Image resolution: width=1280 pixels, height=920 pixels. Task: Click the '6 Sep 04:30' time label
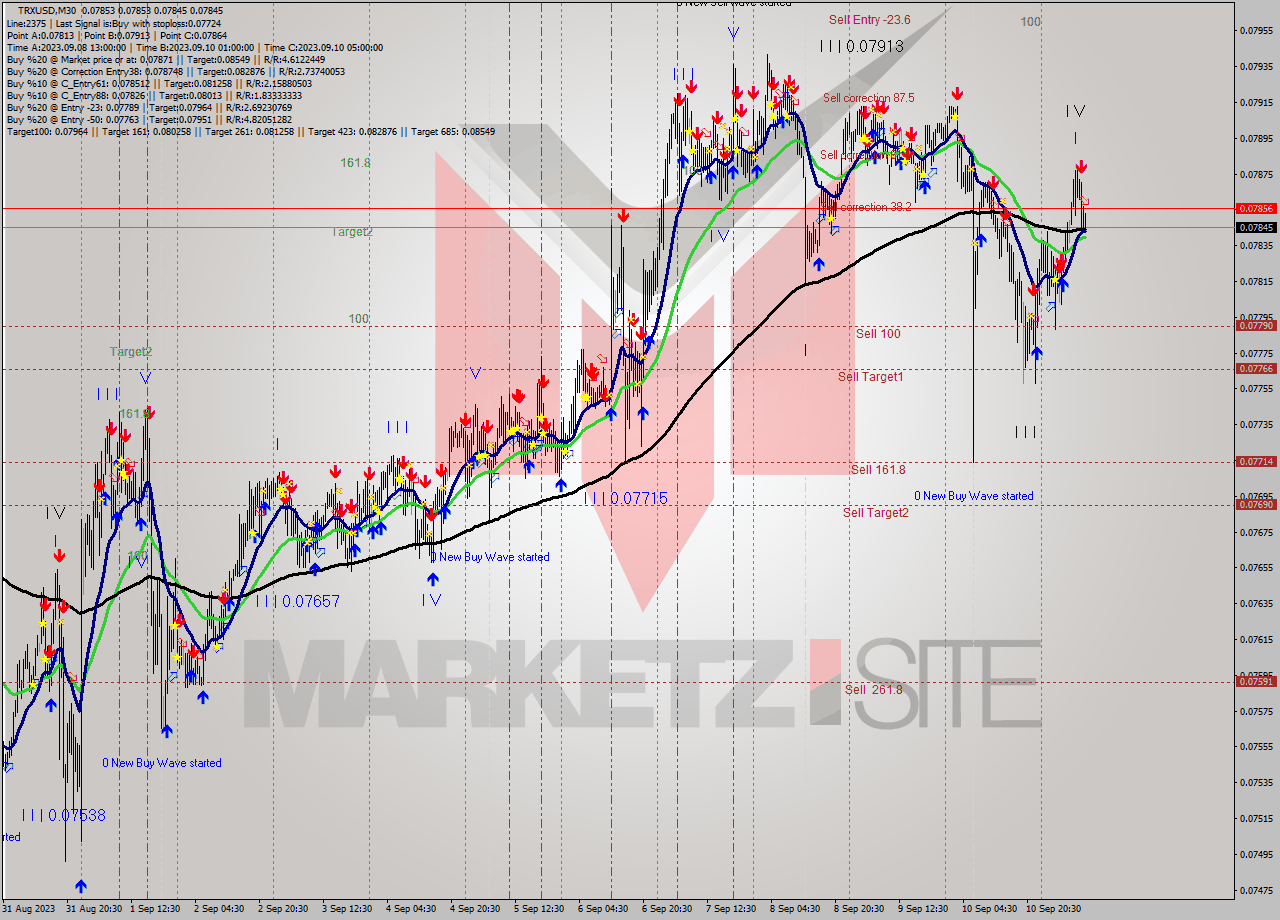point(603,909)
